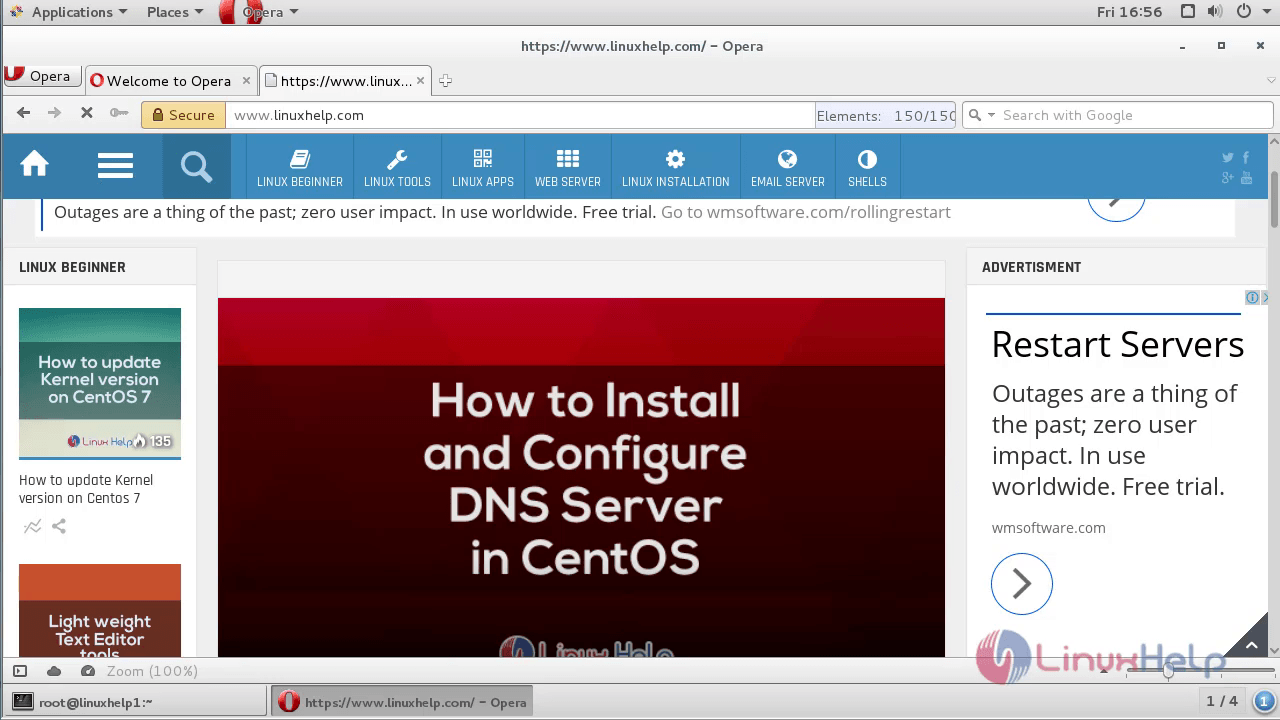The image size is (1280, 720).
Task: Click the key (password wand) icon
Action: [x=119, y=113]
